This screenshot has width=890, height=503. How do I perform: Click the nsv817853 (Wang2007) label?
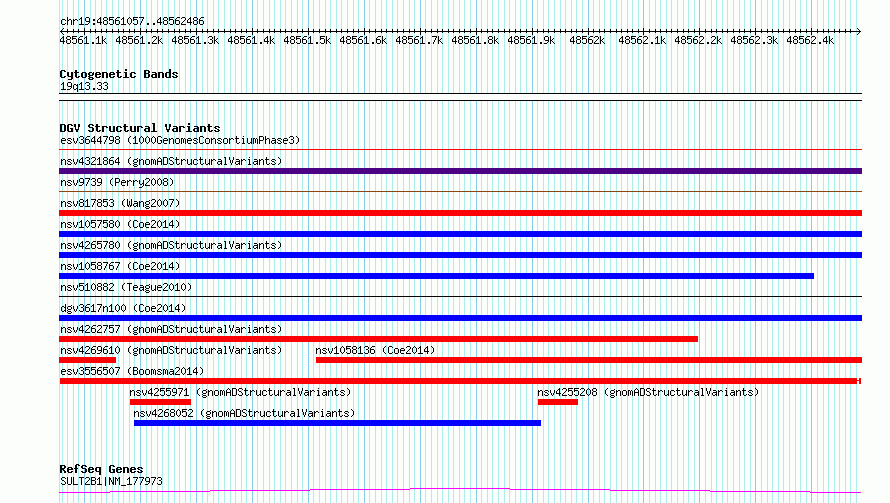[120, 203]
